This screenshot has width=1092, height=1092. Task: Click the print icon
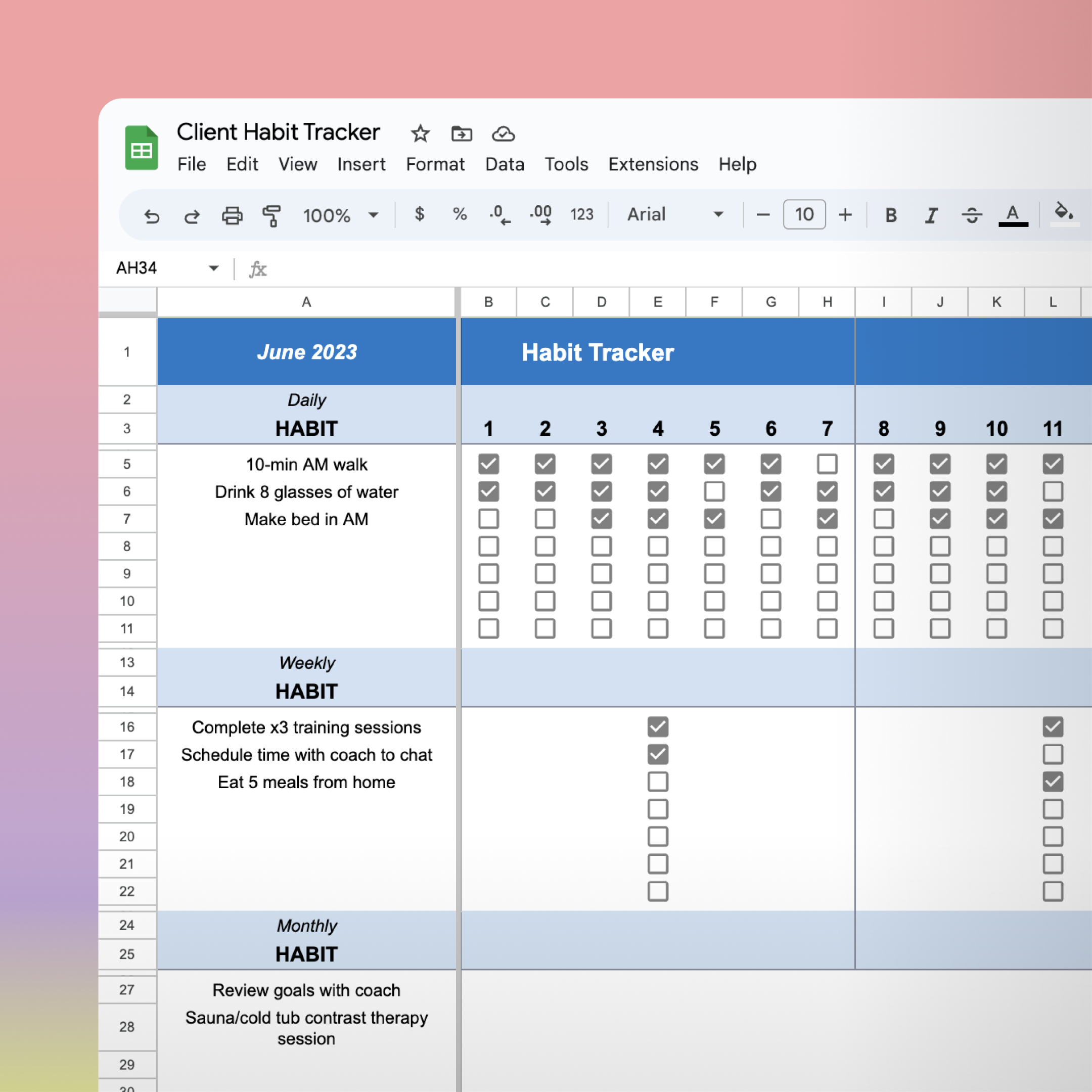tap(232, 215)
